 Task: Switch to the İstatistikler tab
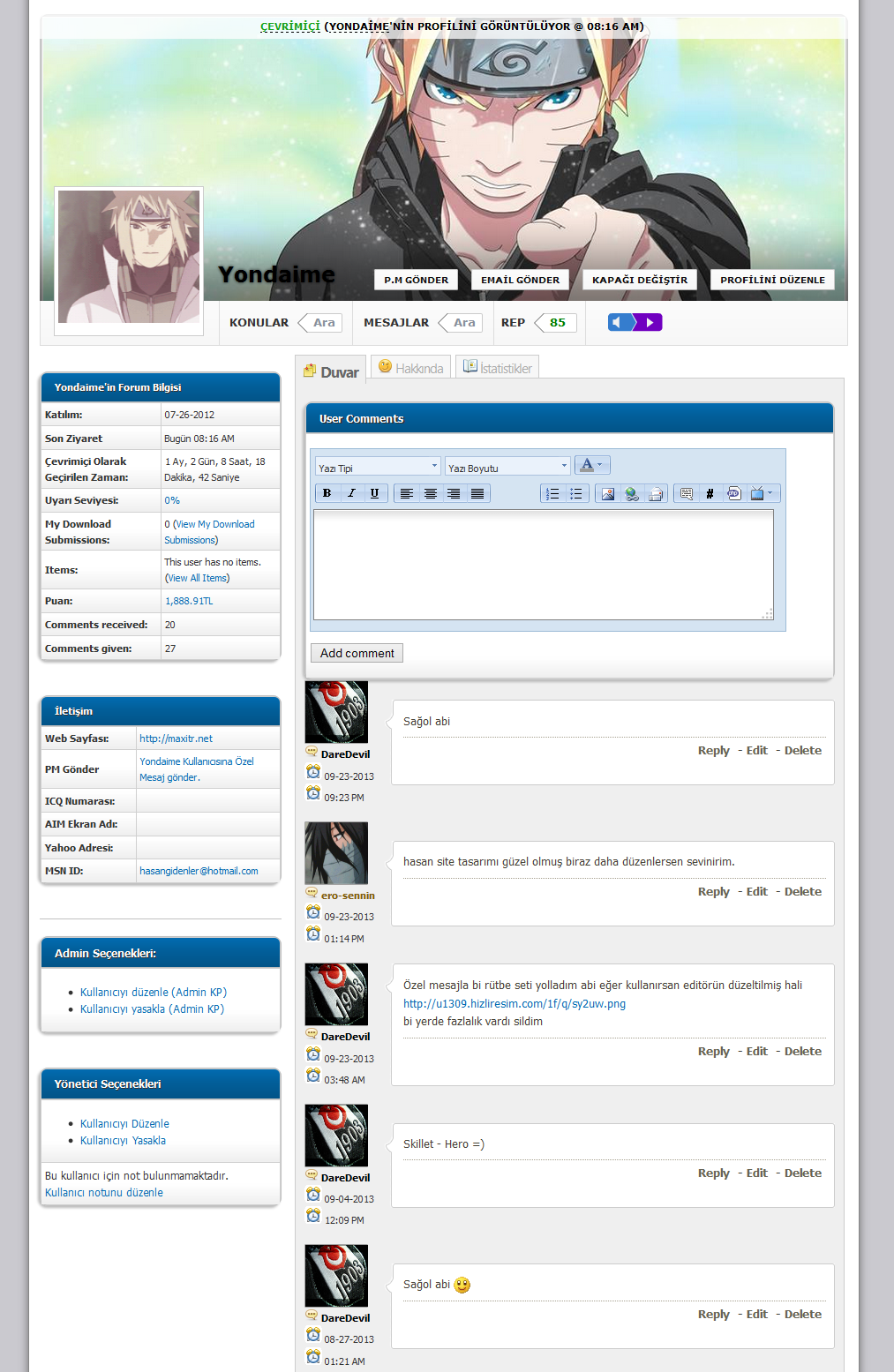coord(497,367)
